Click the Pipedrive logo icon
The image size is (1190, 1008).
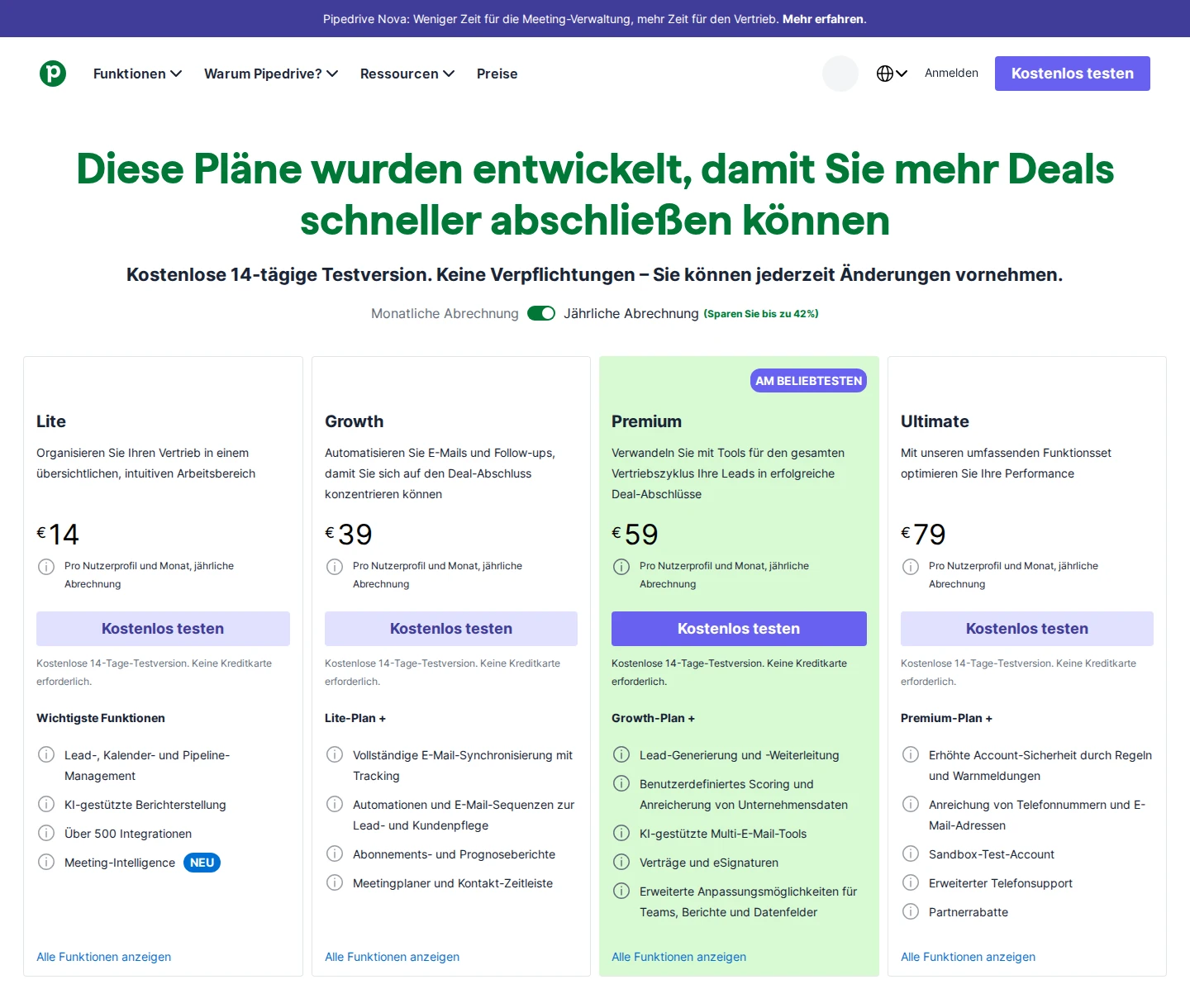53,74
